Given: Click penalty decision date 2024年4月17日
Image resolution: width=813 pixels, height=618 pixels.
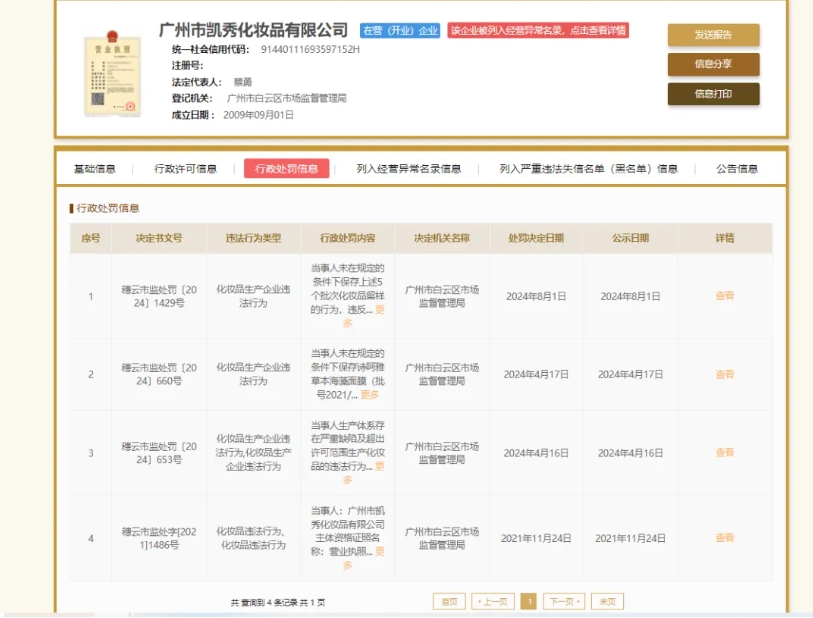Looking at the screenshot, I should 536,374.
